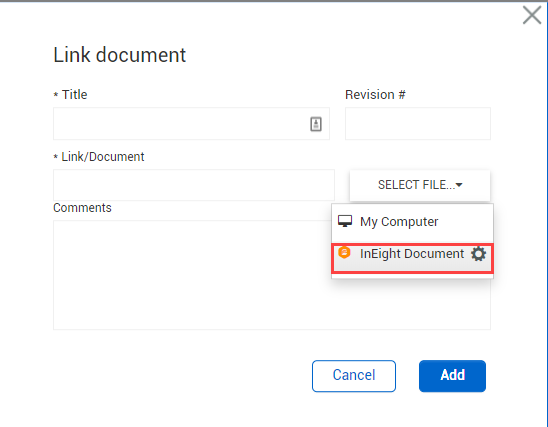This screenshot has width=548, height=427.
Task: Open the SELECT FILE... dropdown button
Action: tap(420, 185)
